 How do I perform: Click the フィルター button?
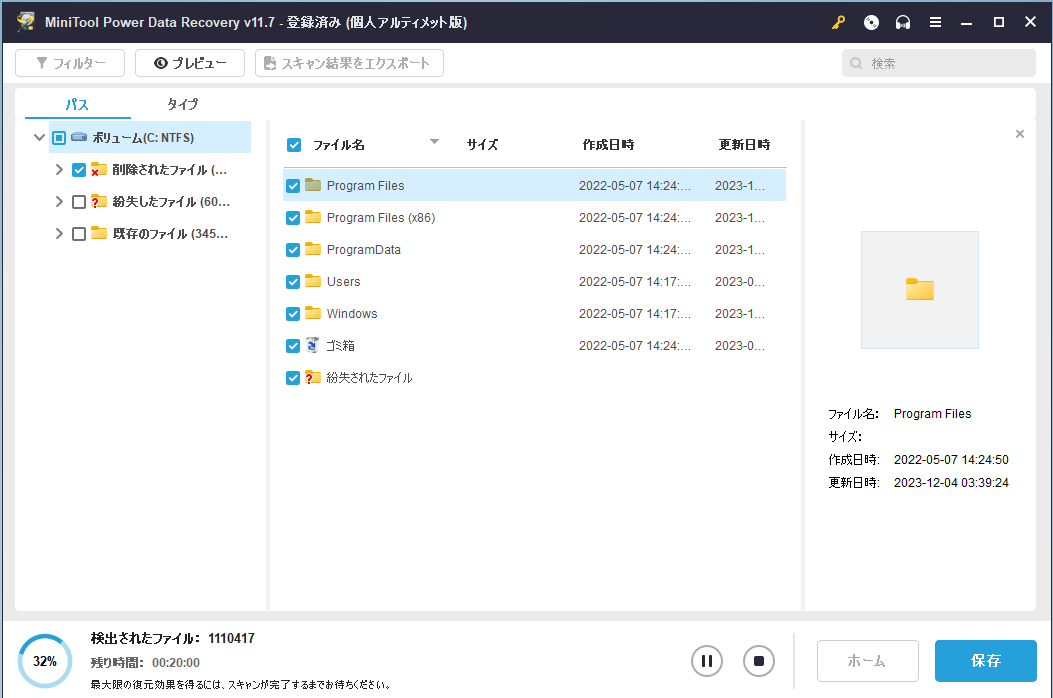pyautogui.click(x=70, y=63)
